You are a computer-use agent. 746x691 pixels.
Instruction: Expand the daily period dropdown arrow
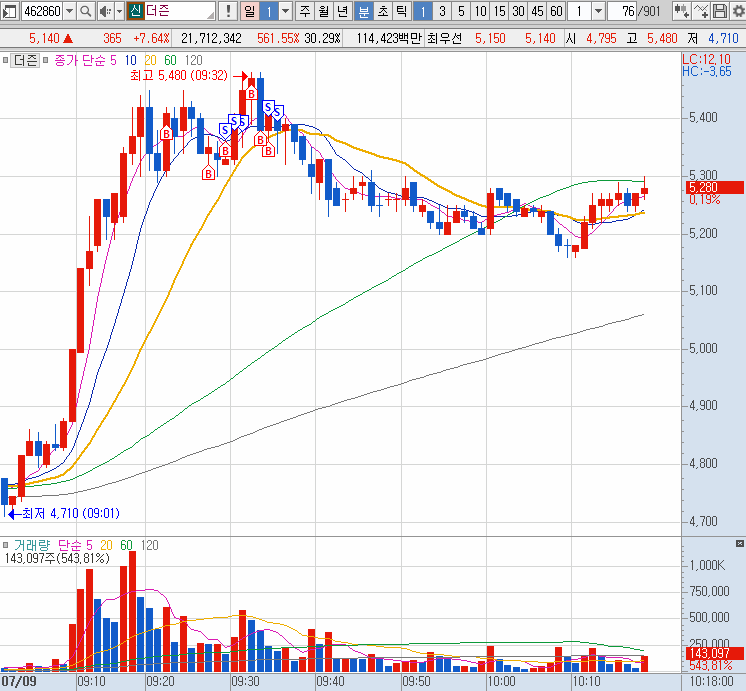(x=286, y=12)
